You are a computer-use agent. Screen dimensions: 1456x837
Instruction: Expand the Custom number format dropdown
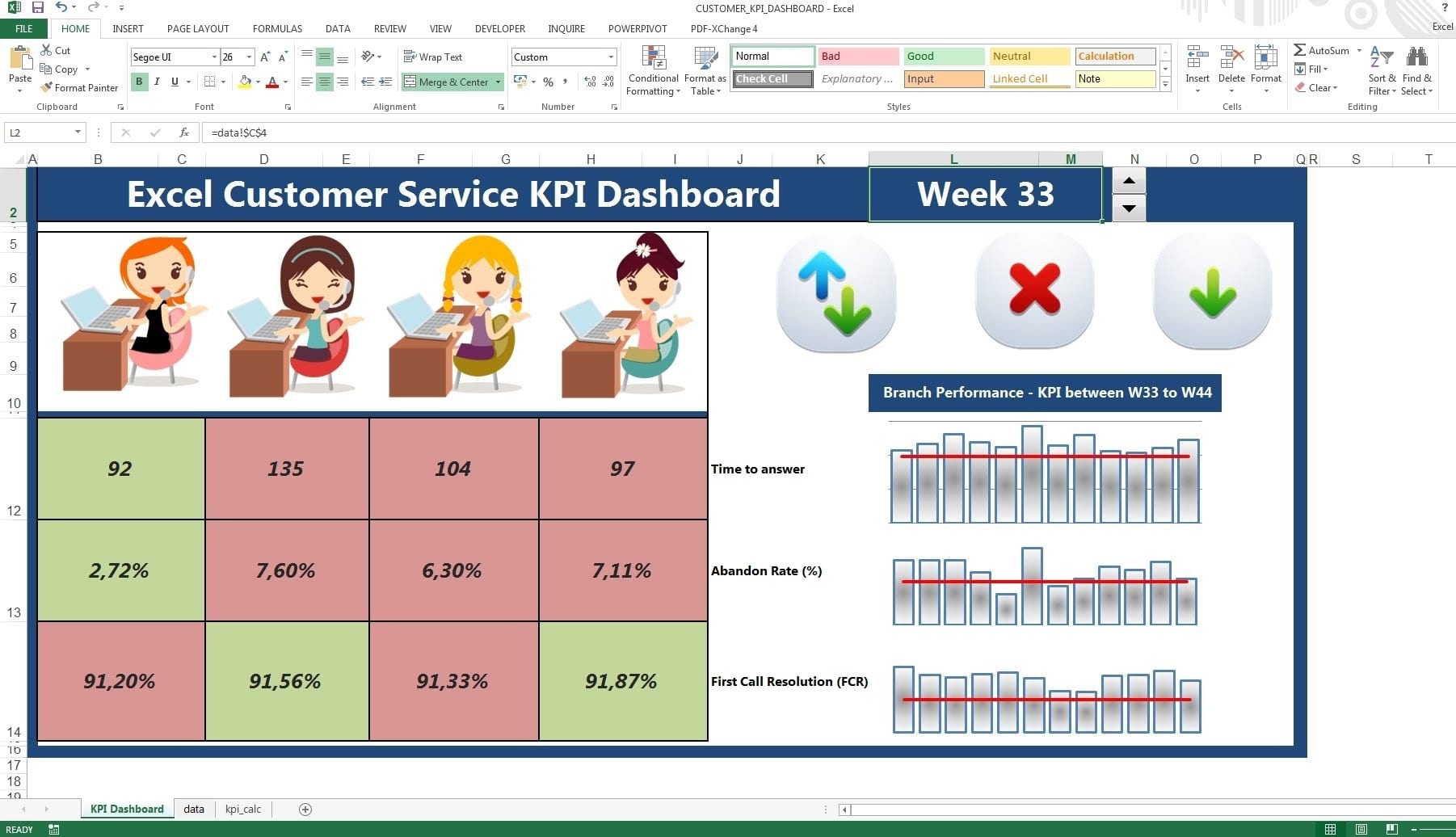pyautogui.click(x=612, y=57)
